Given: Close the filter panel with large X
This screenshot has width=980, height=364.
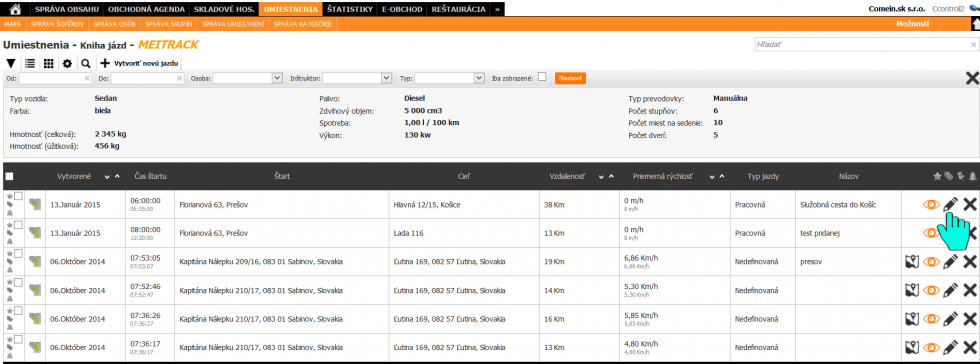Looking at the screenshot, I should [x=972, y=78].
